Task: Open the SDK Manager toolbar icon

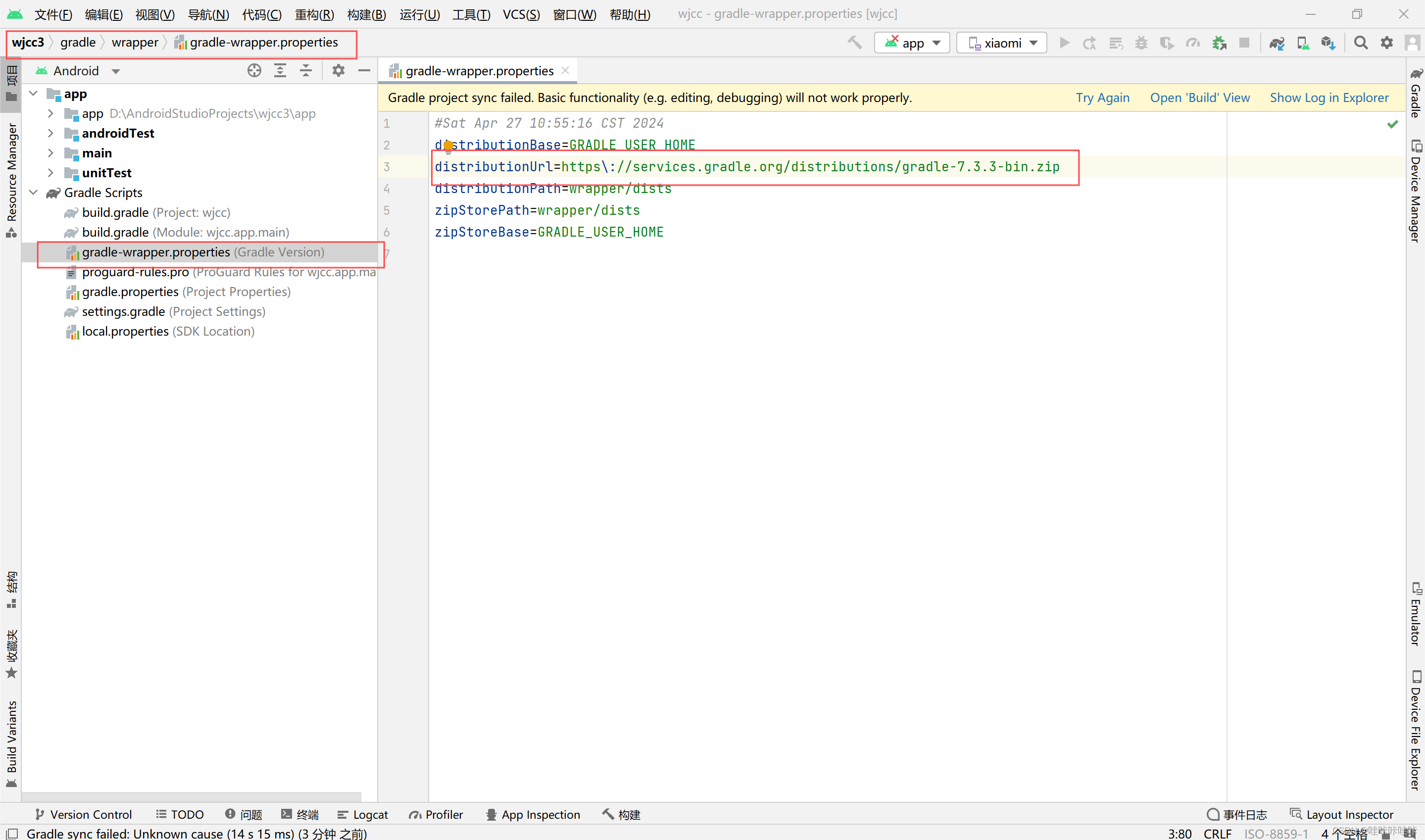Action: click(1328, 43)
